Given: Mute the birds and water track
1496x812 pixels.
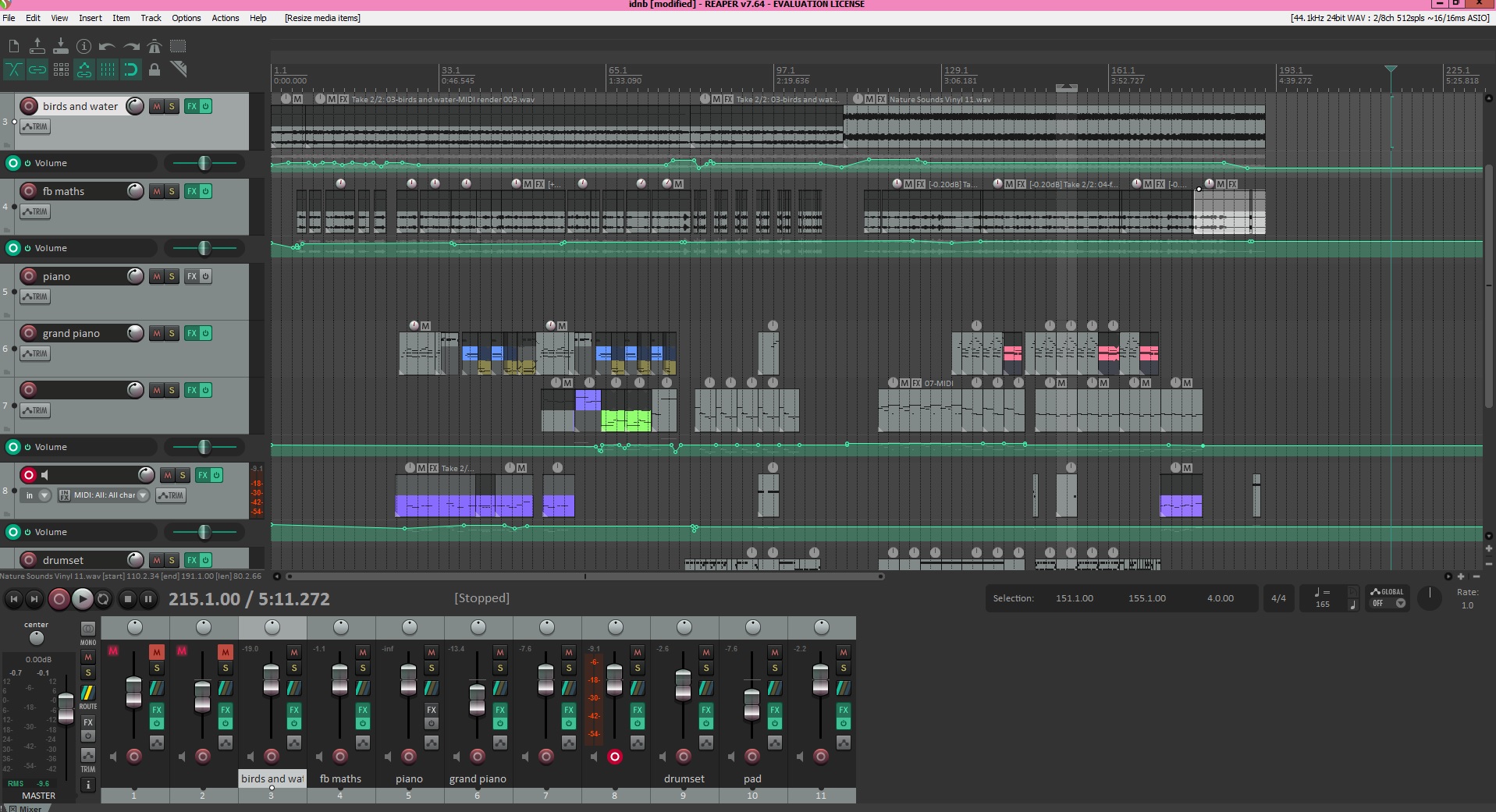Looking at the screenshot, I should (x=157, y=106).
